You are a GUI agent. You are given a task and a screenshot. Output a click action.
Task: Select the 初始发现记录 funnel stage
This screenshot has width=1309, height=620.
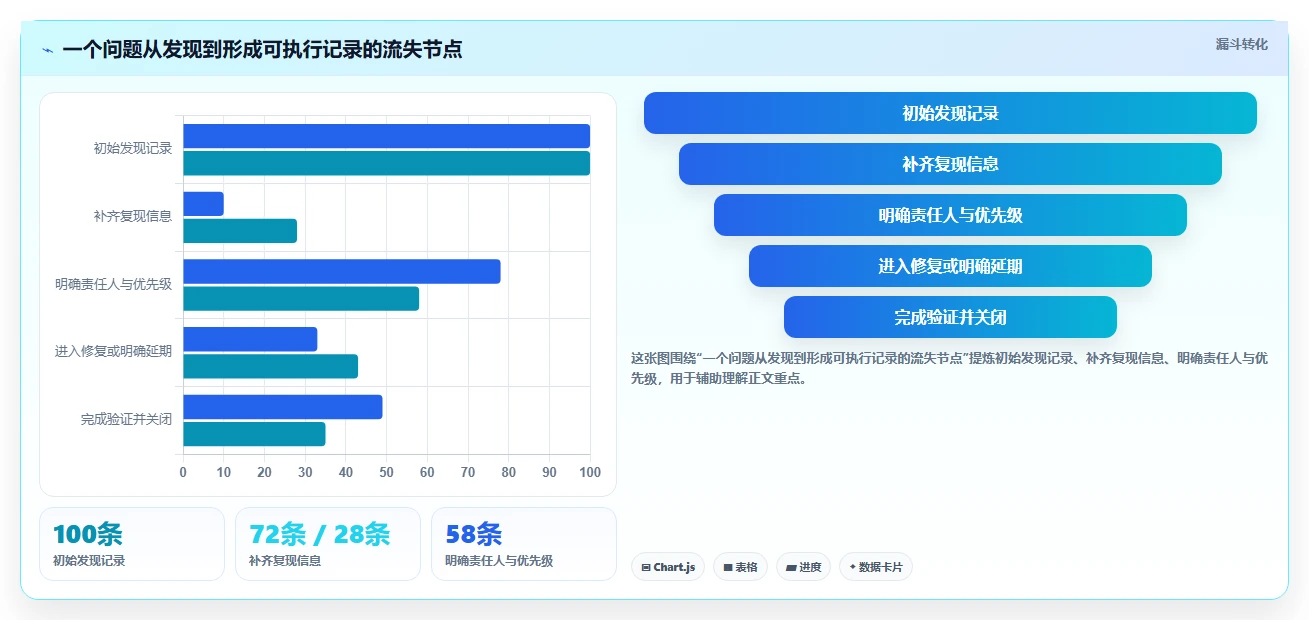pyautogui.click(x=950, y=113)
